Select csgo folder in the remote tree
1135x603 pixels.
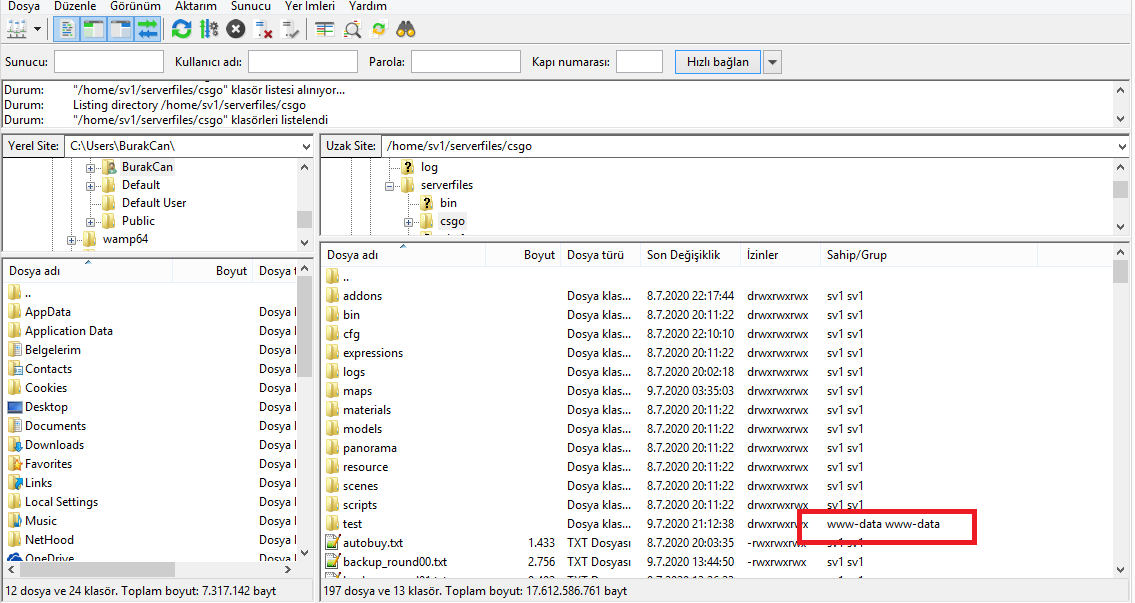pos(452,222)
